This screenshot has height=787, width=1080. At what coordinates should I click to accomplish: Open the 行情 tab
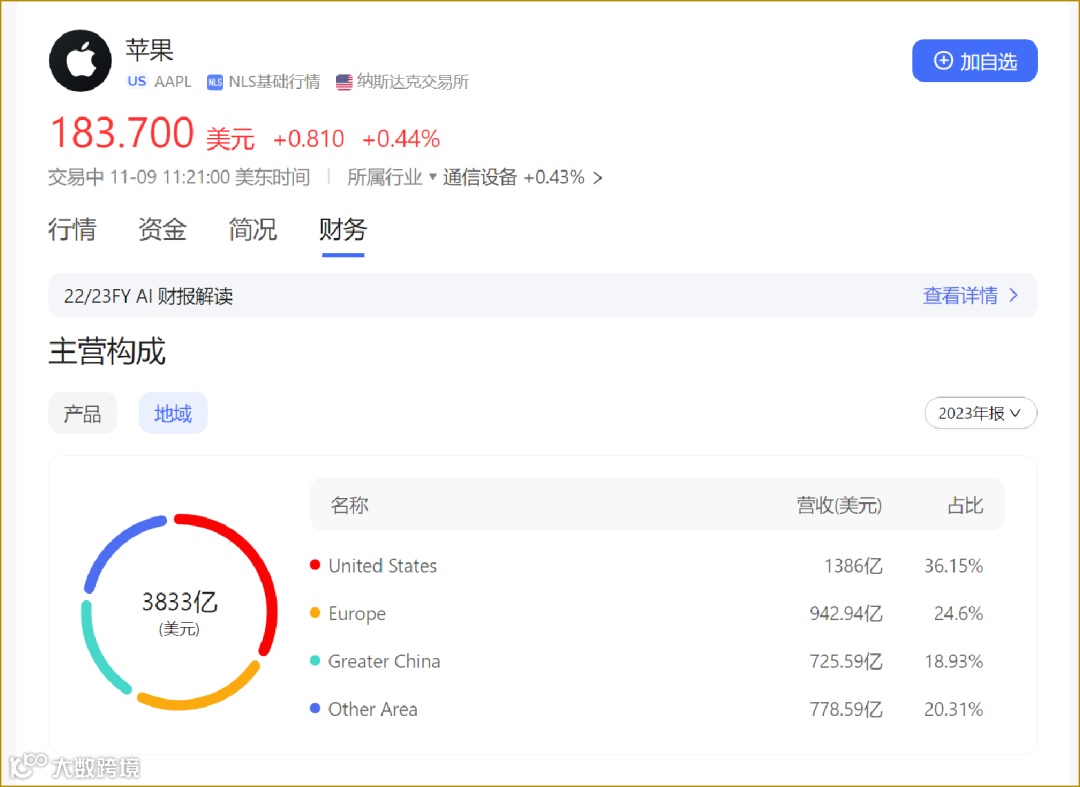72,229
